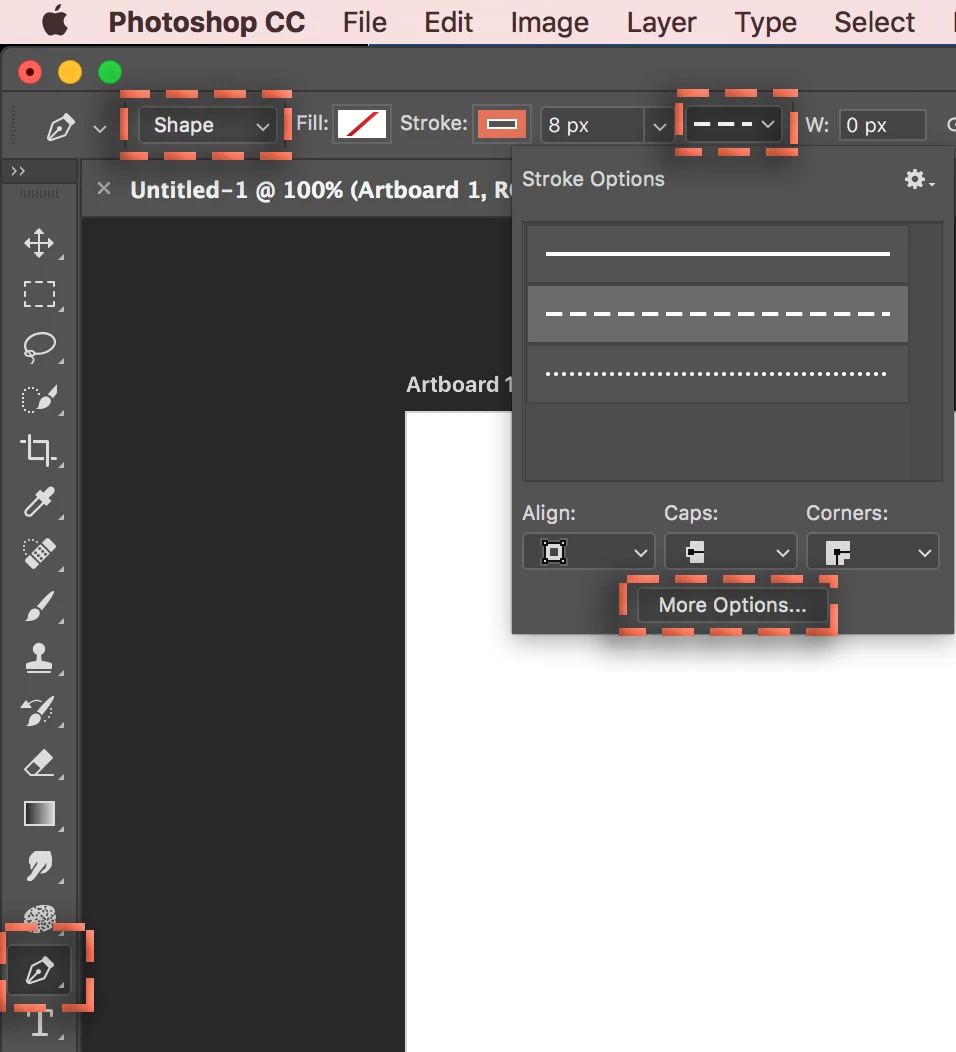Click the More Options... button
The width and height of the screenshot is (956, 1052).
[732, 605]
